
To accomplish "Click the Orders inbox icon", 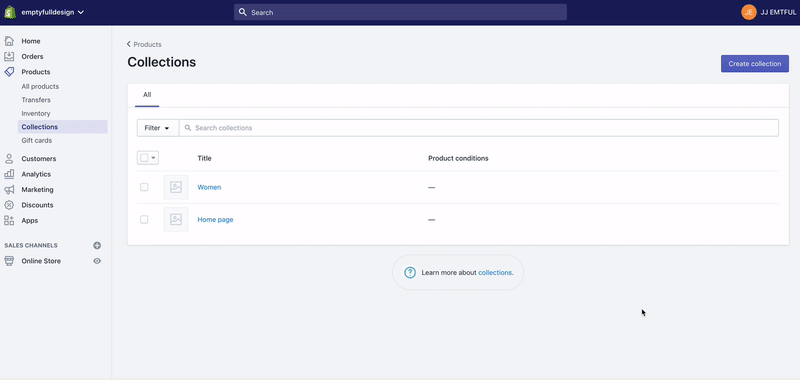I will tap(9, 57).
